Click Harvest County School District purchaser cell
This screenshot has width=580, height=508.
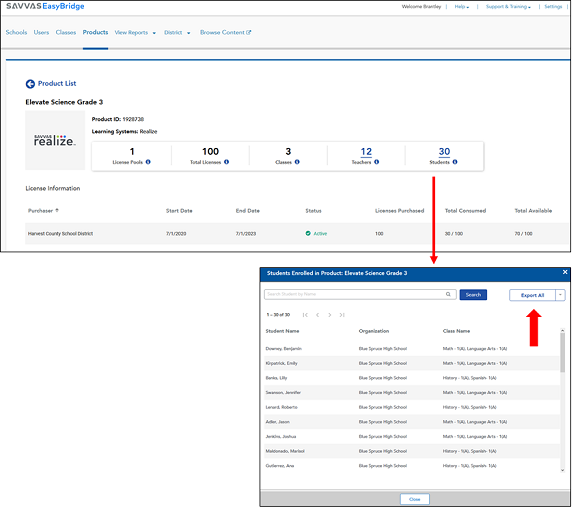(x=60, y=233)
